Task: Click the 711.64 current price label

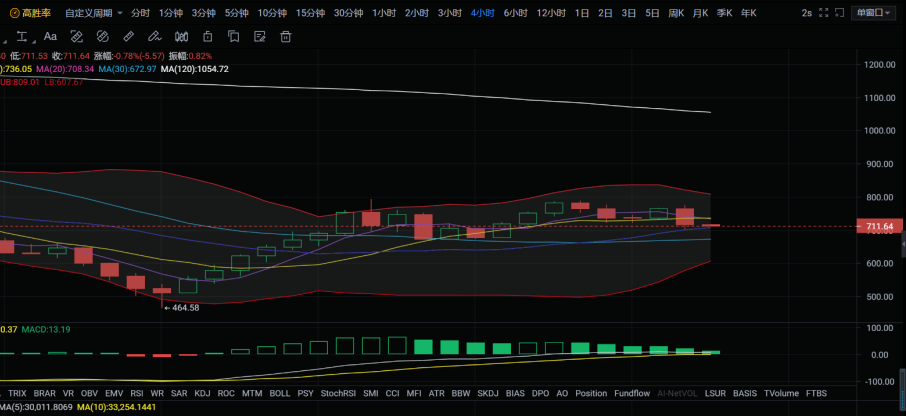Action: click(878, 226)
